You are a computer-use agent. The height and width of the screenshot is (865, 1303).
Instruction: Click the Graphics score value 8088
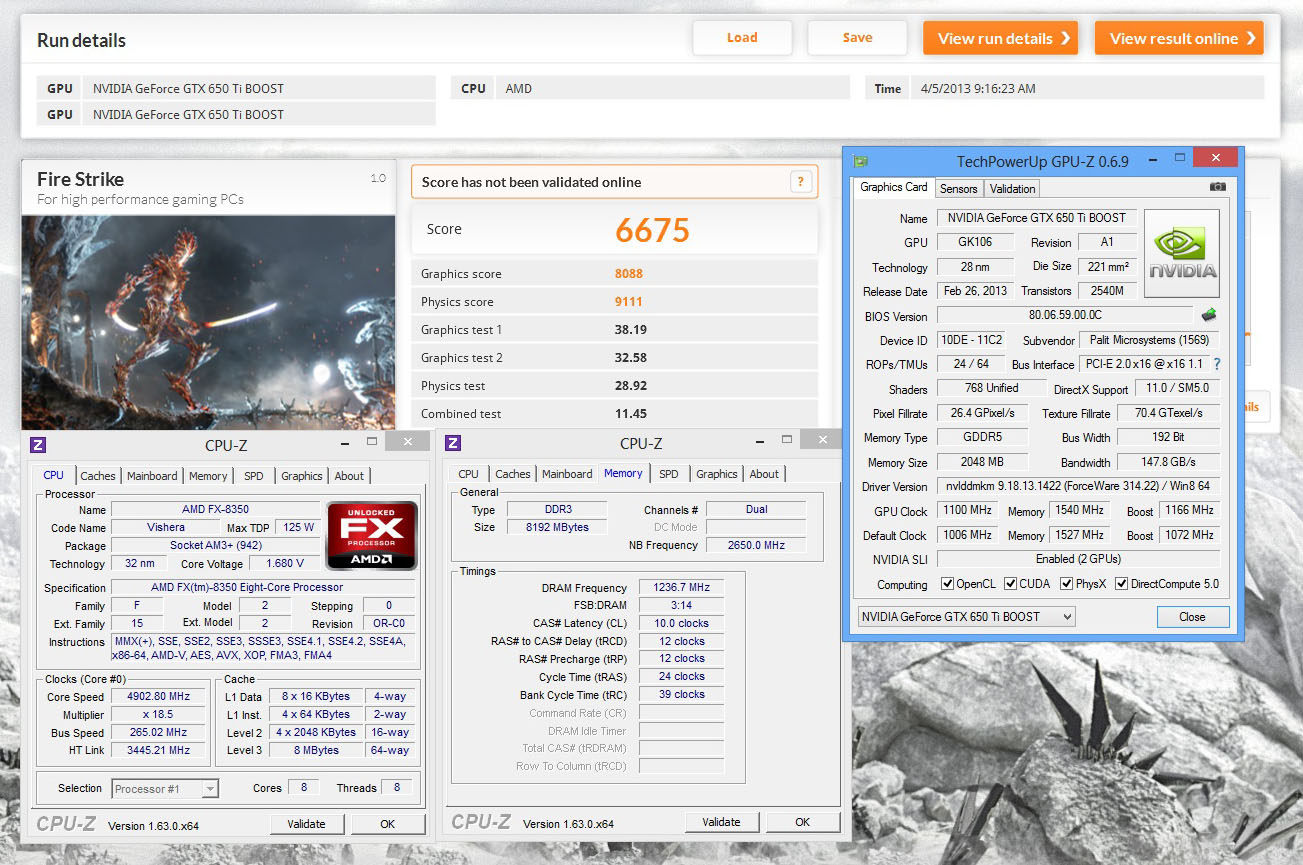coord(629,273)
